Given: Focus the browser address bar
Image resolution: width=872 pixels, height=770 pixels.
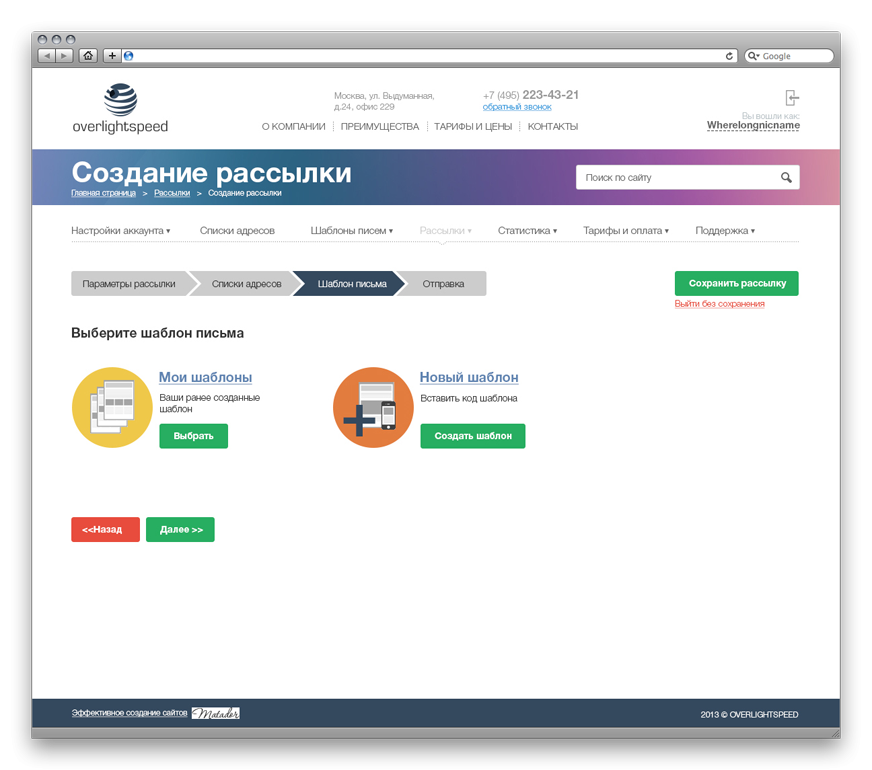Looking at the screenshot, I should (x=428, y=56).
